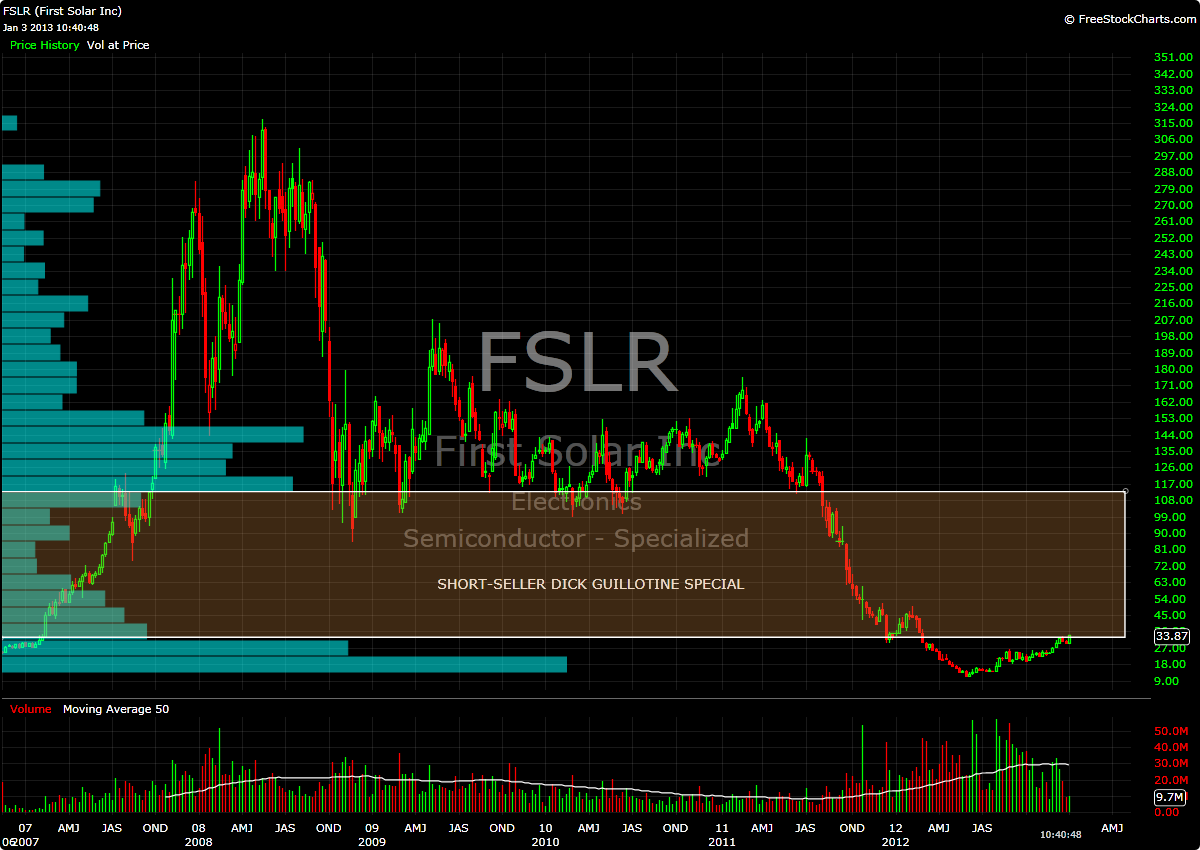
Task: Click the 2012 year label on time axis
Action: point(896,842)
